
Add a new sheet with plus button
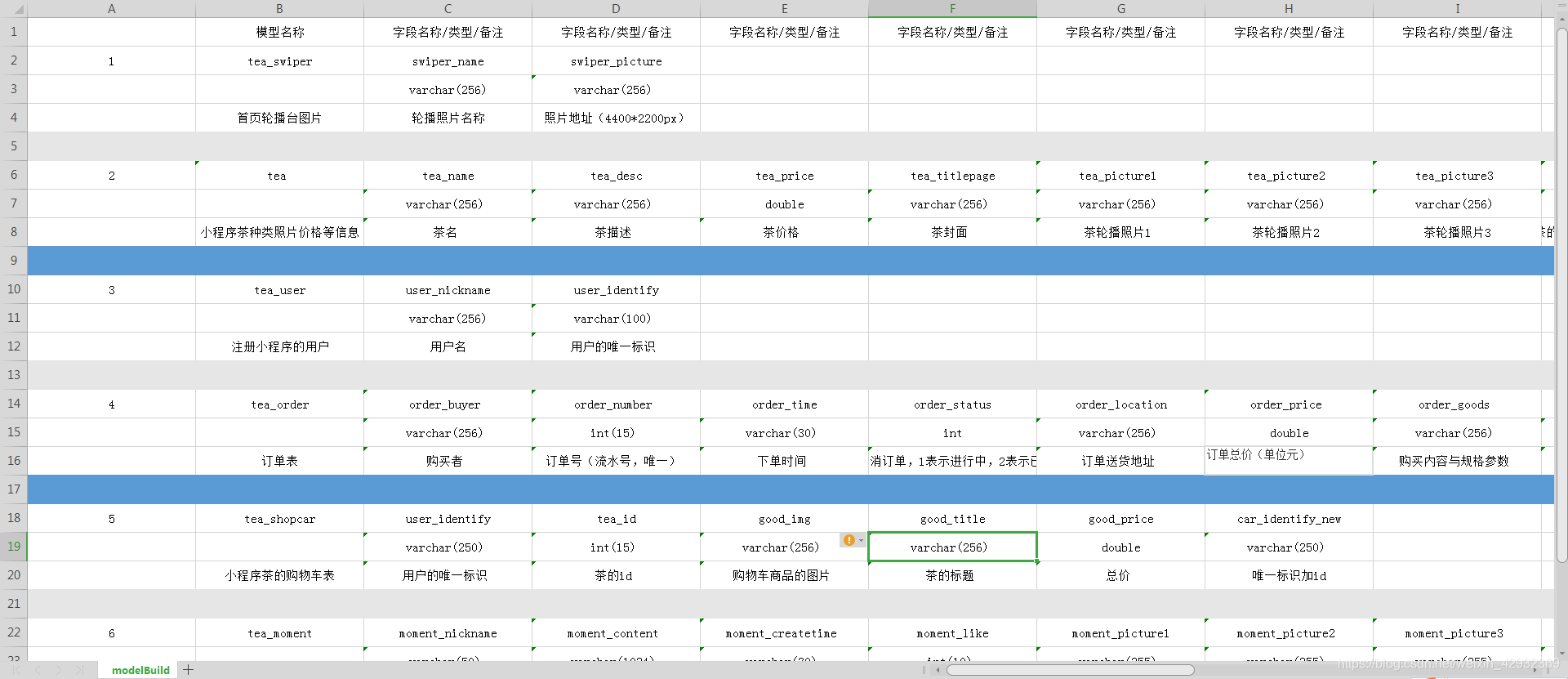(189, 670)
